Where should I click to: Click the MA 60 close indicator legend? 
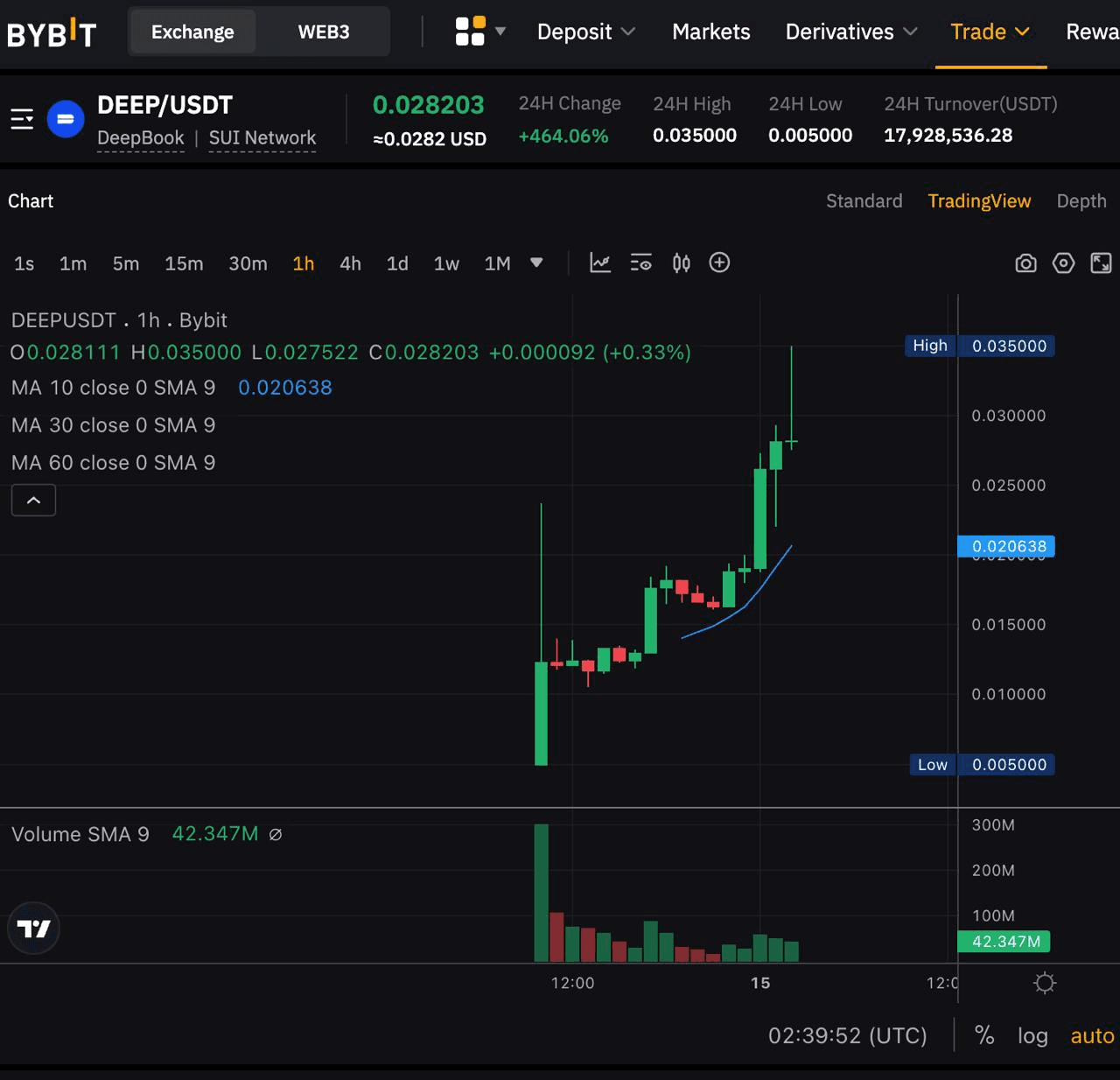pyautogui.click(x=113, y=463)
